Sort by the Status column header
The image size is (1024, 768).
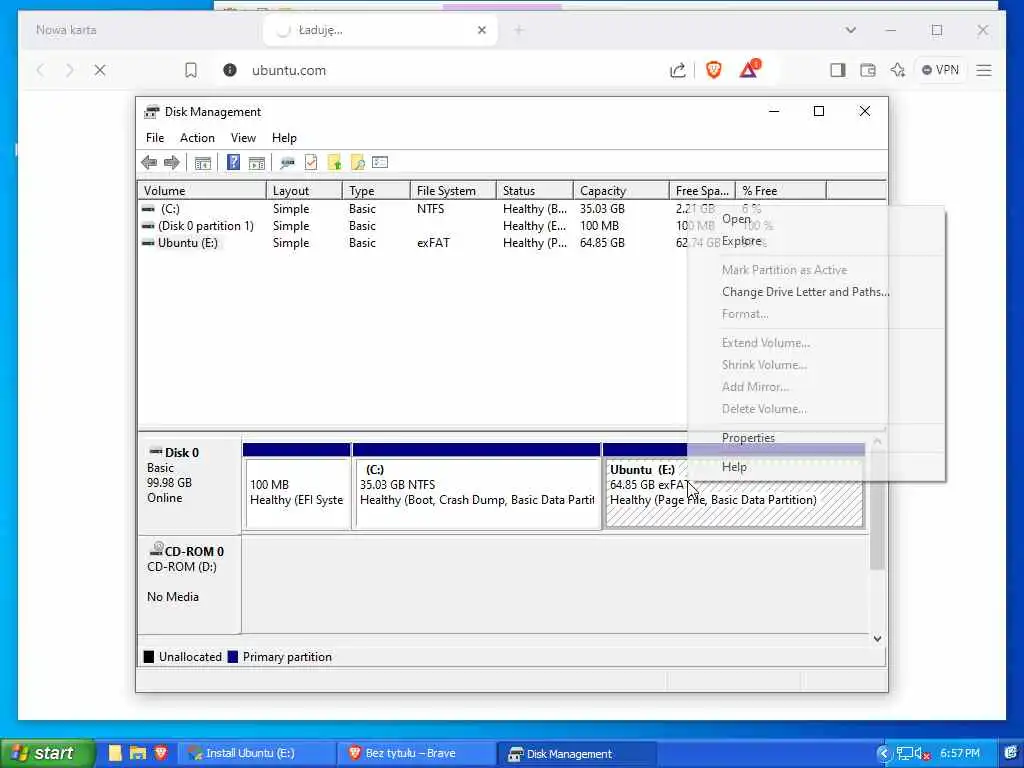coord(534,191)
